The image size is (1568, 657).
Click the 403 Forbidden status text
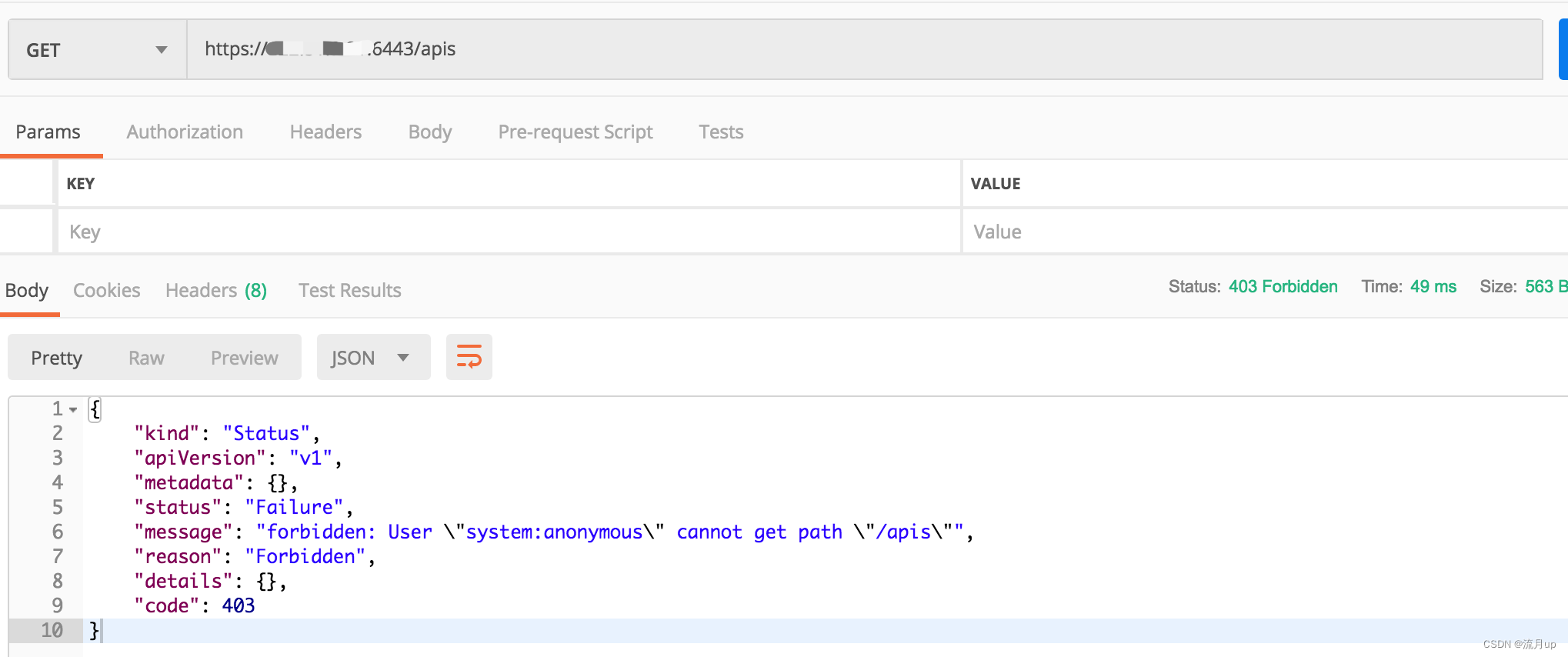click(x=1283, y=287)
